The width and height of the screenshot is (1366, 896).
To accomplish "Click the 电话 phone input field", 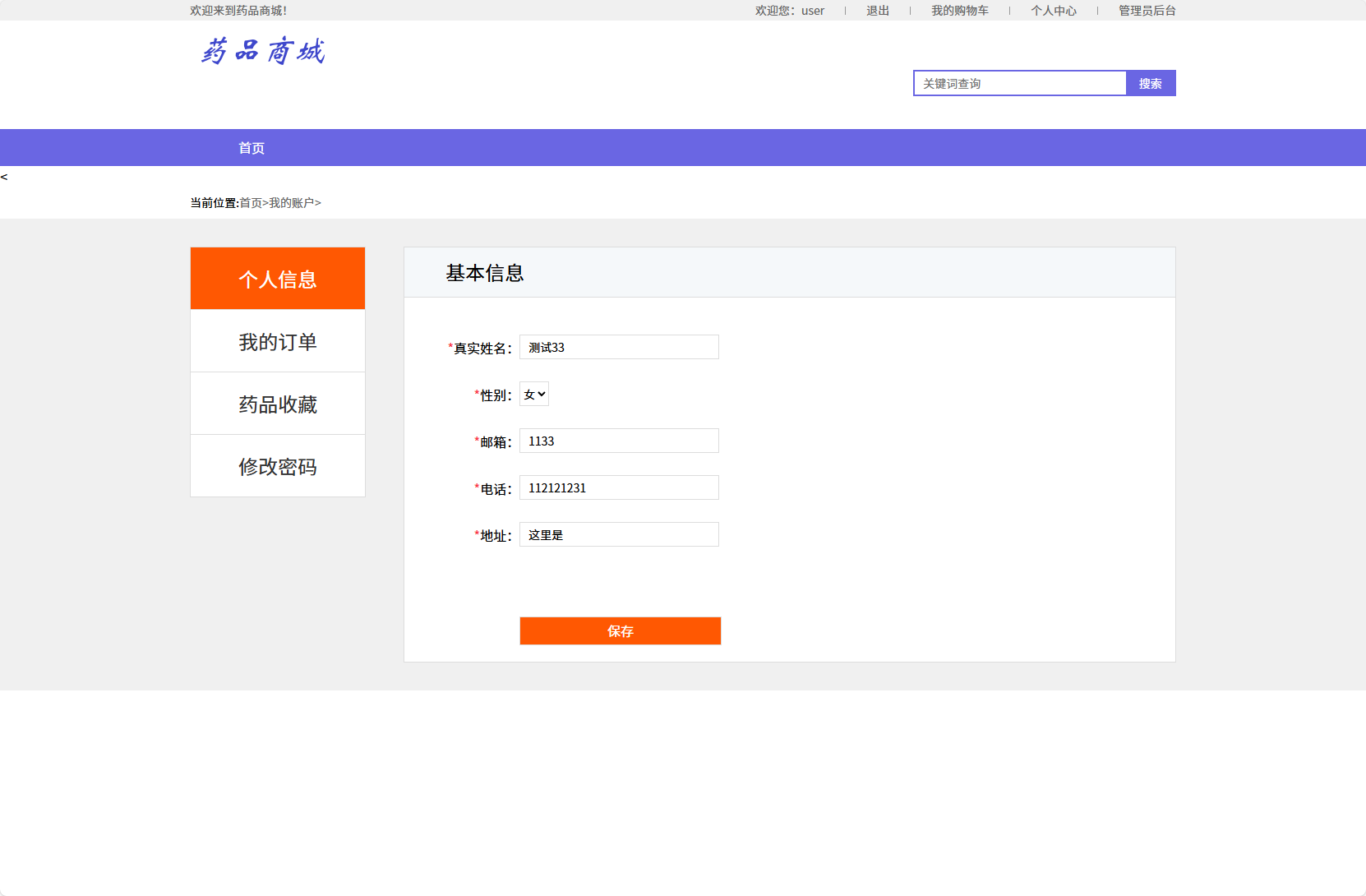I will click(619, 487).
